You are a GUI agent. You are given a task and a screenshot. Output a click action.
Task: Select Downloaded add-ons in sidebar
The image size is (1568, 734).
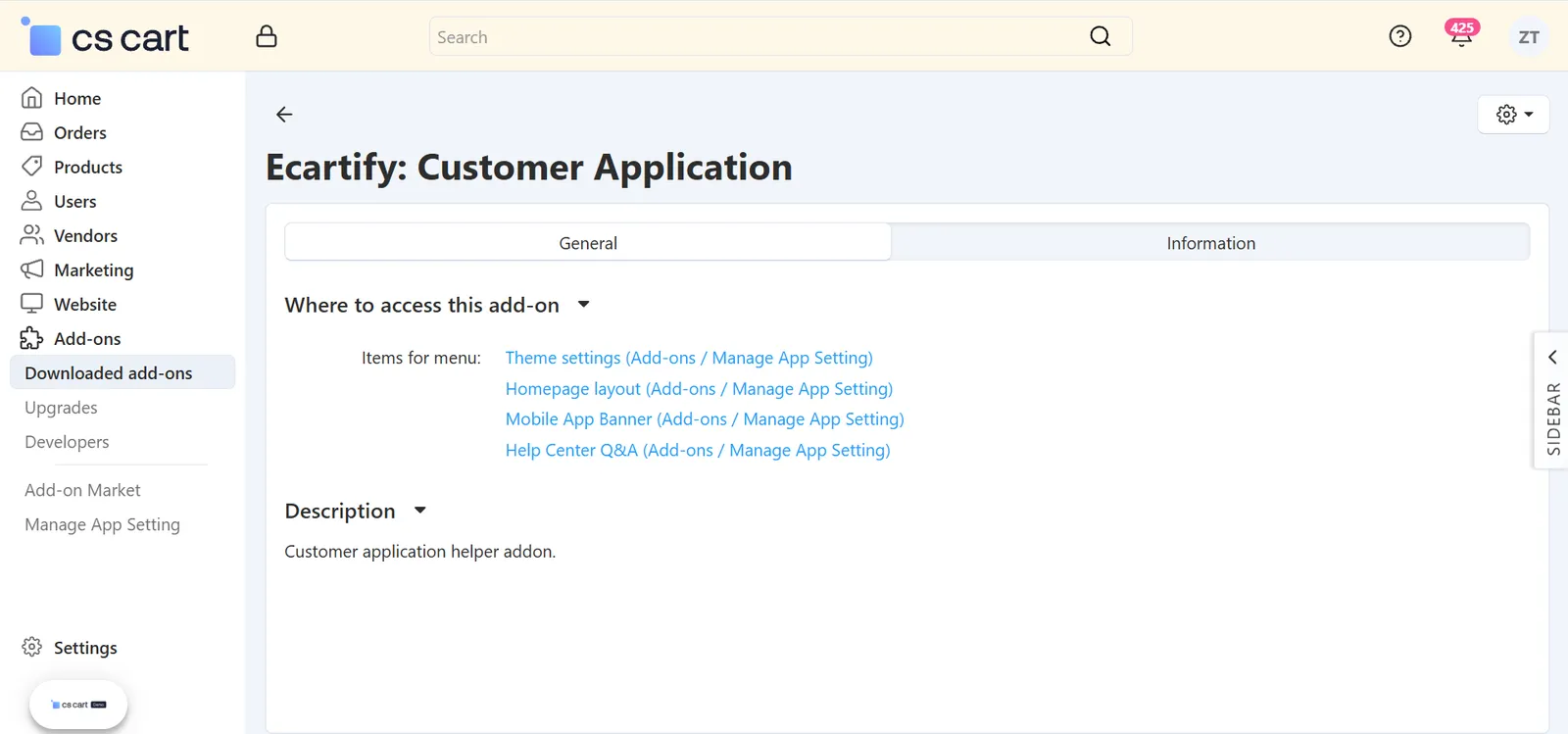click(122, 372)
